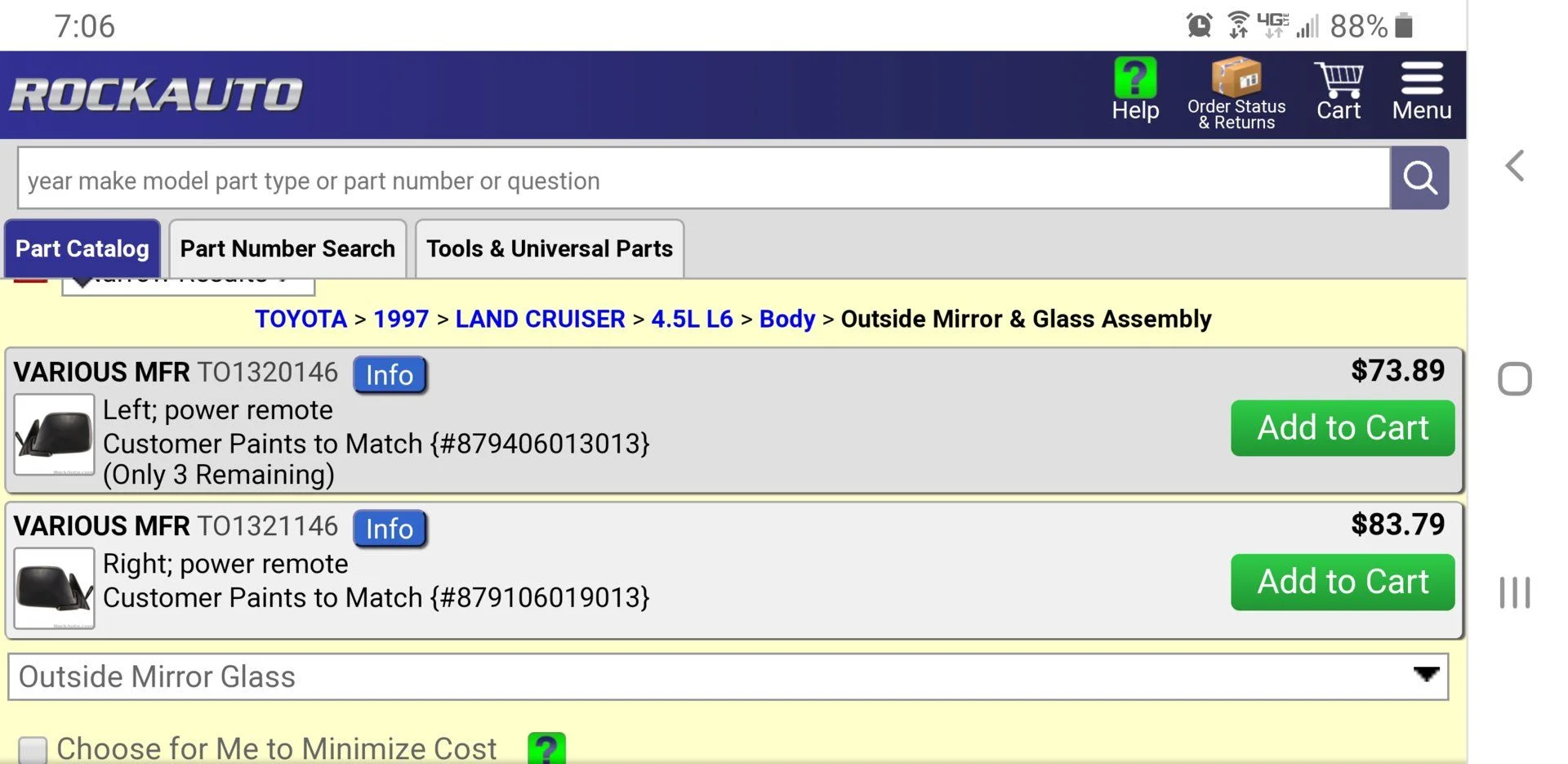Image resolution: width=1568 pixels, height=764 pixels.
Task: Tap the alarm clock status icon
Action: pyautogui.click(x=1199, y=25)
